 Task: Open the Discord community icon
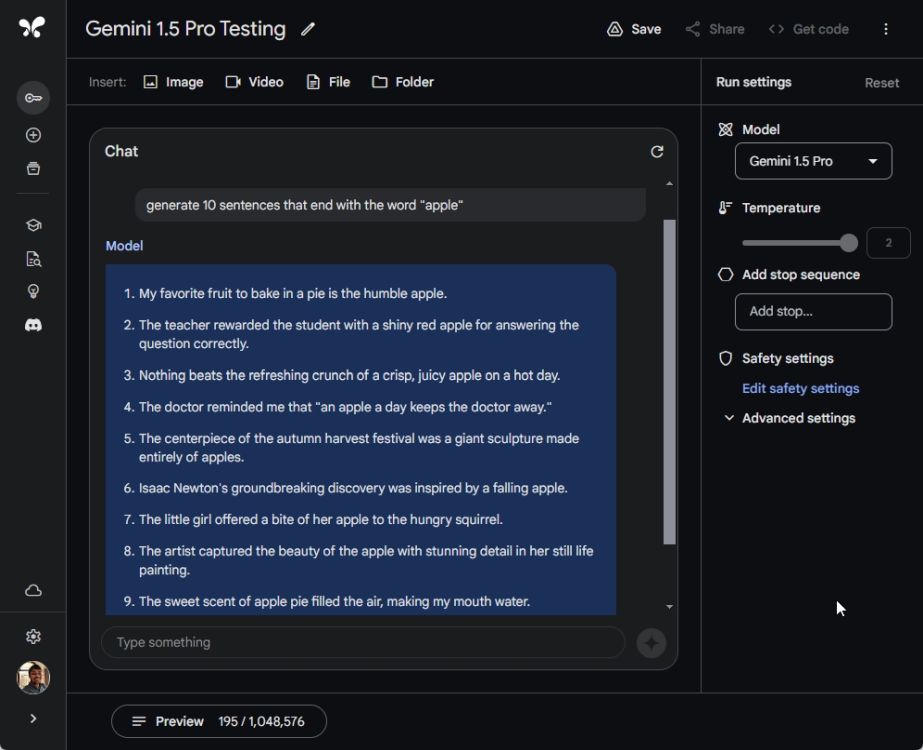(x=33, y=324)
